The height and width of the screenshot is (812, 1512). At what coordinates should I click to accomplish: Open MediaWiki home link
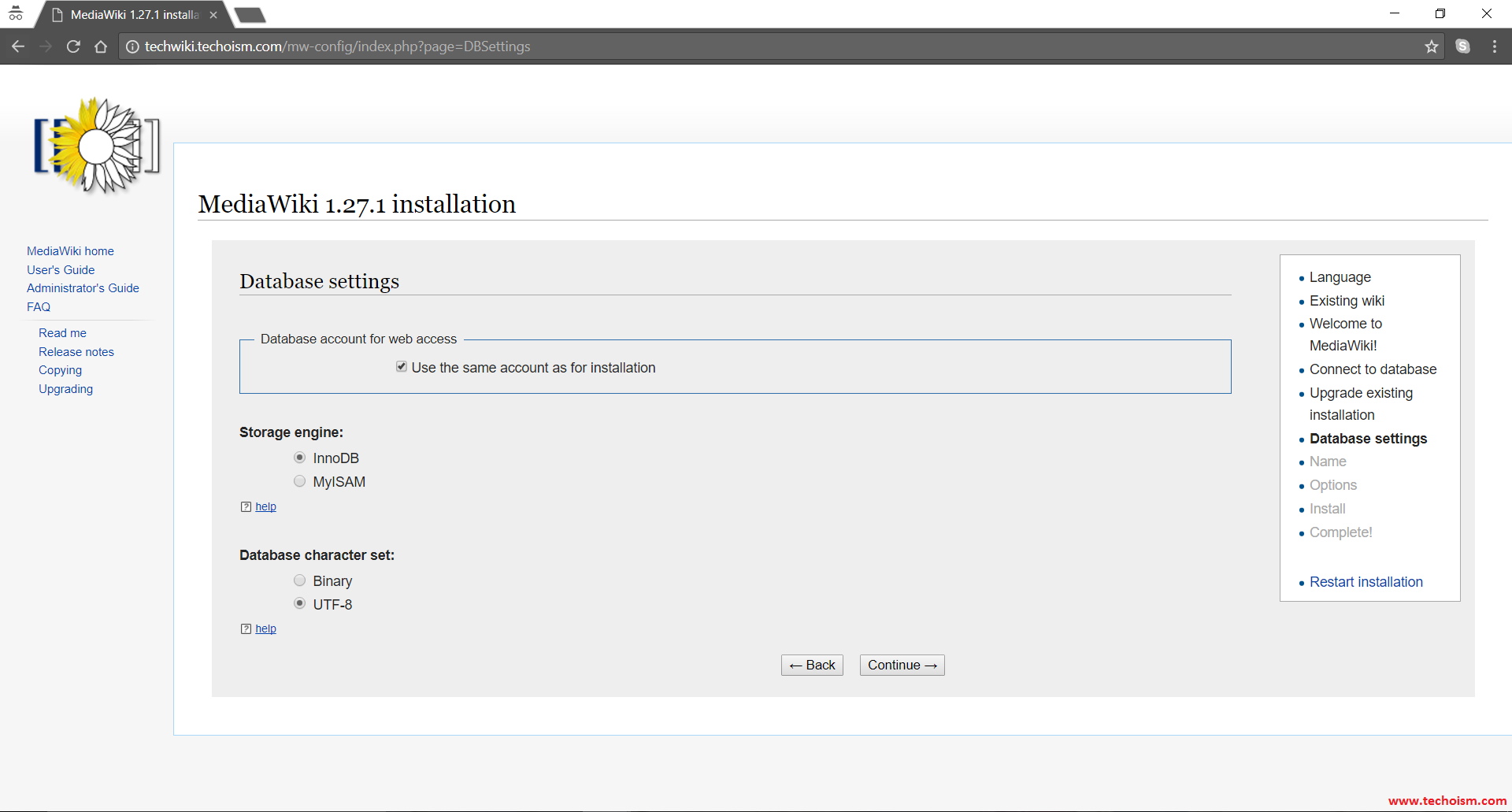70,251
